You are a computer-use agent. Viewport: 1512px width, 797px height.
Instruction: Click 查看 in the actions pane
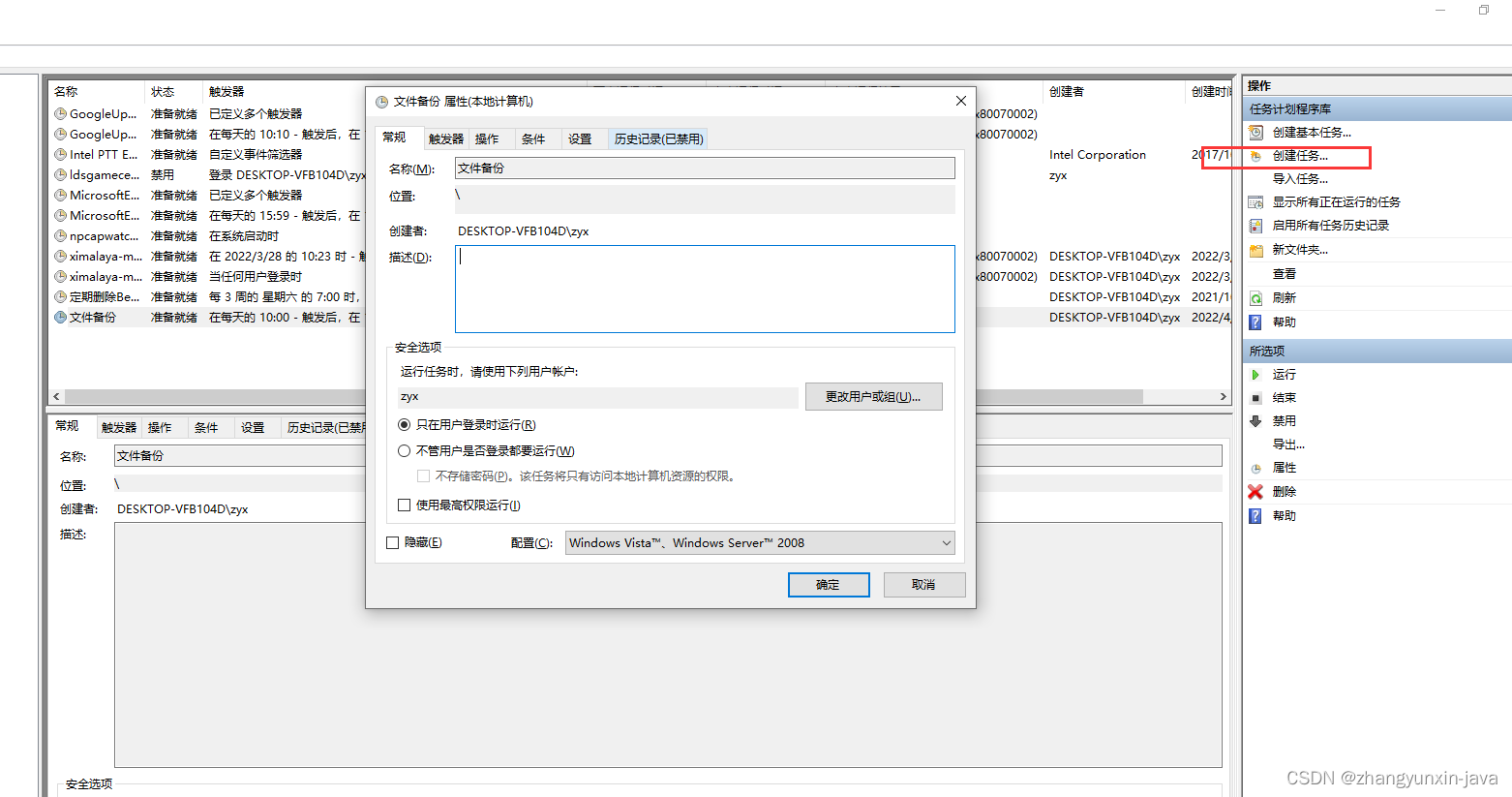(x=1284, y=273)
